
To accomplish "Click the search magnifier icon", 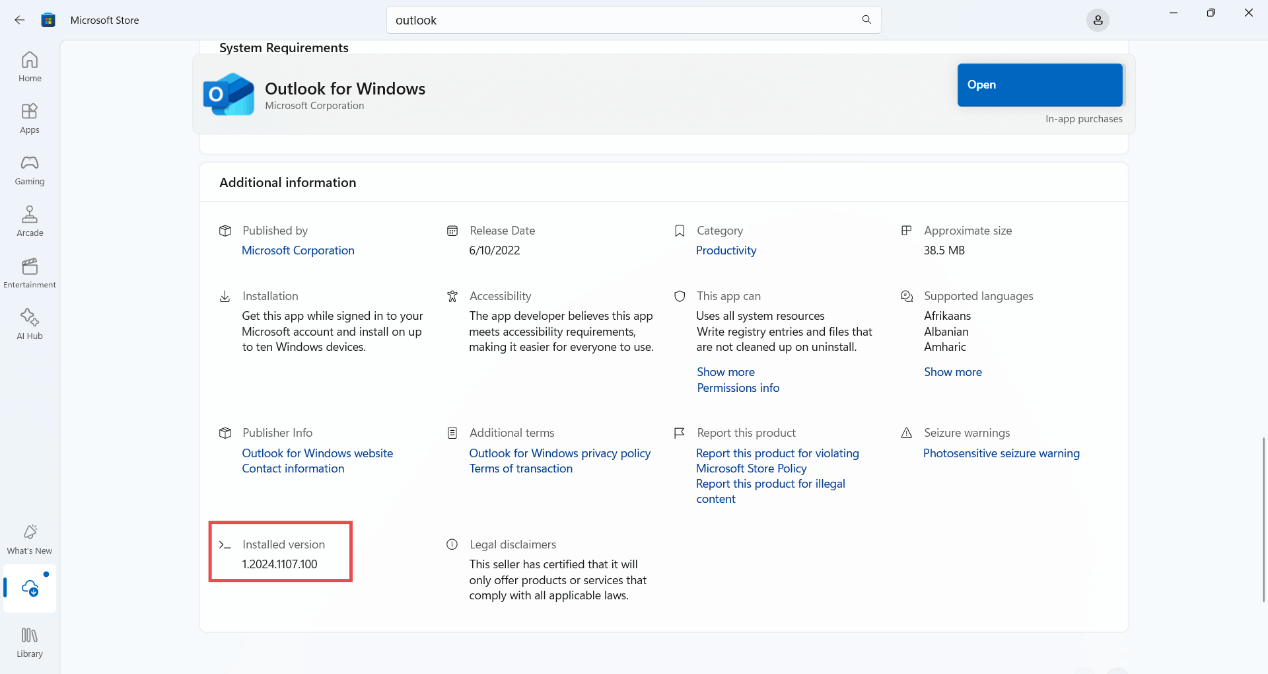I will click(866, 20).
